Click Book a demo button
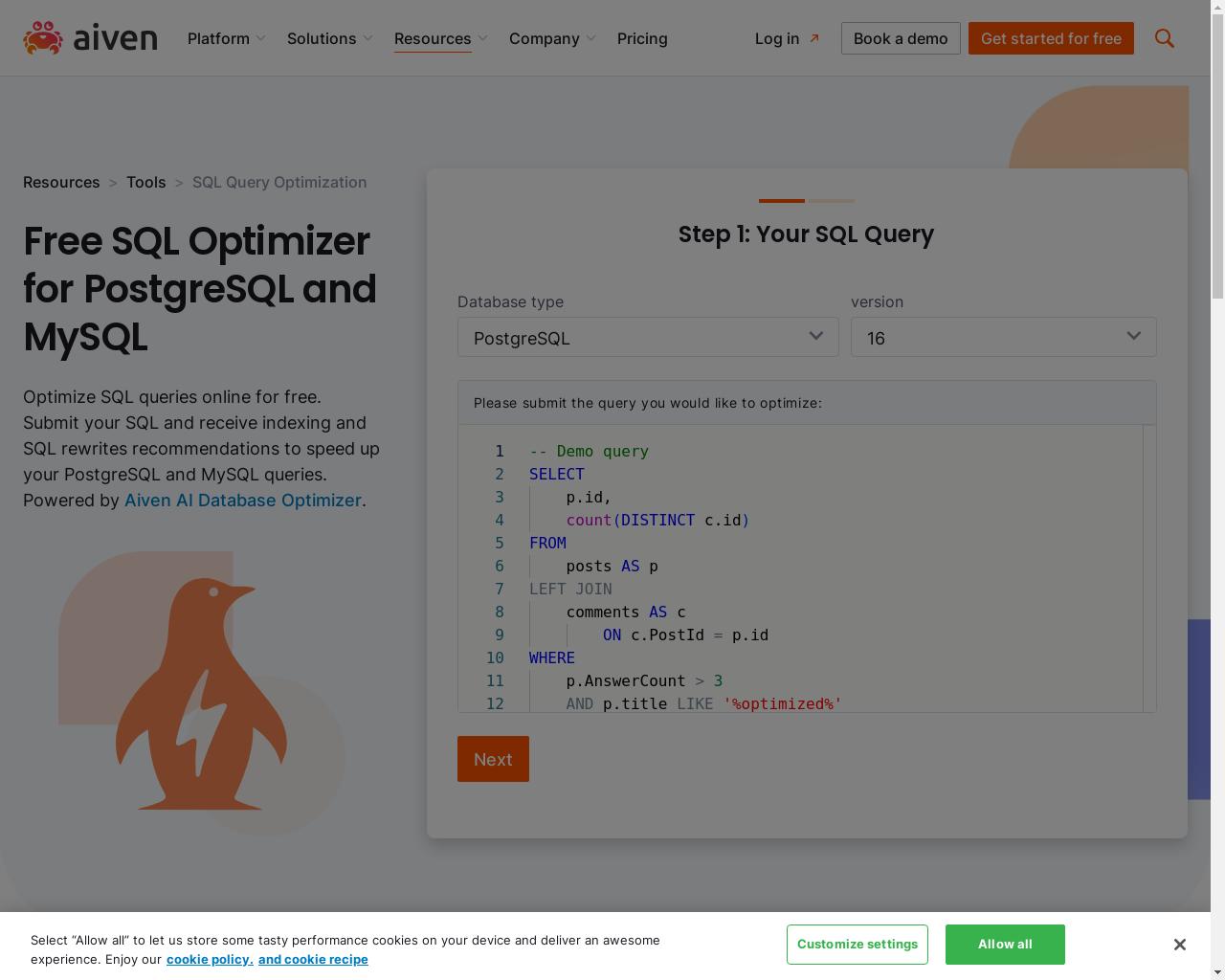The height and width of the screenshot is (980, 1225). point(901,38)
